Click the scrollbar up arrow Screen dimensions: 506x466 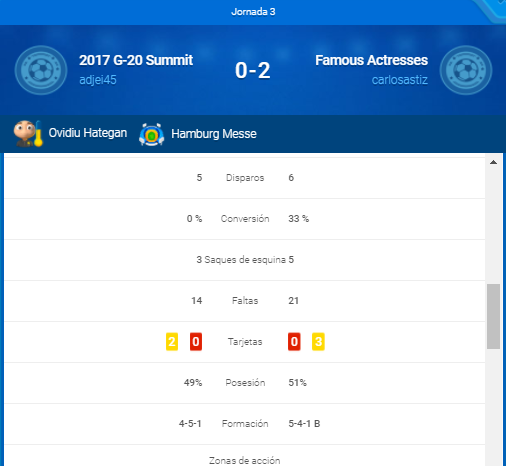(x=493, y=162)
